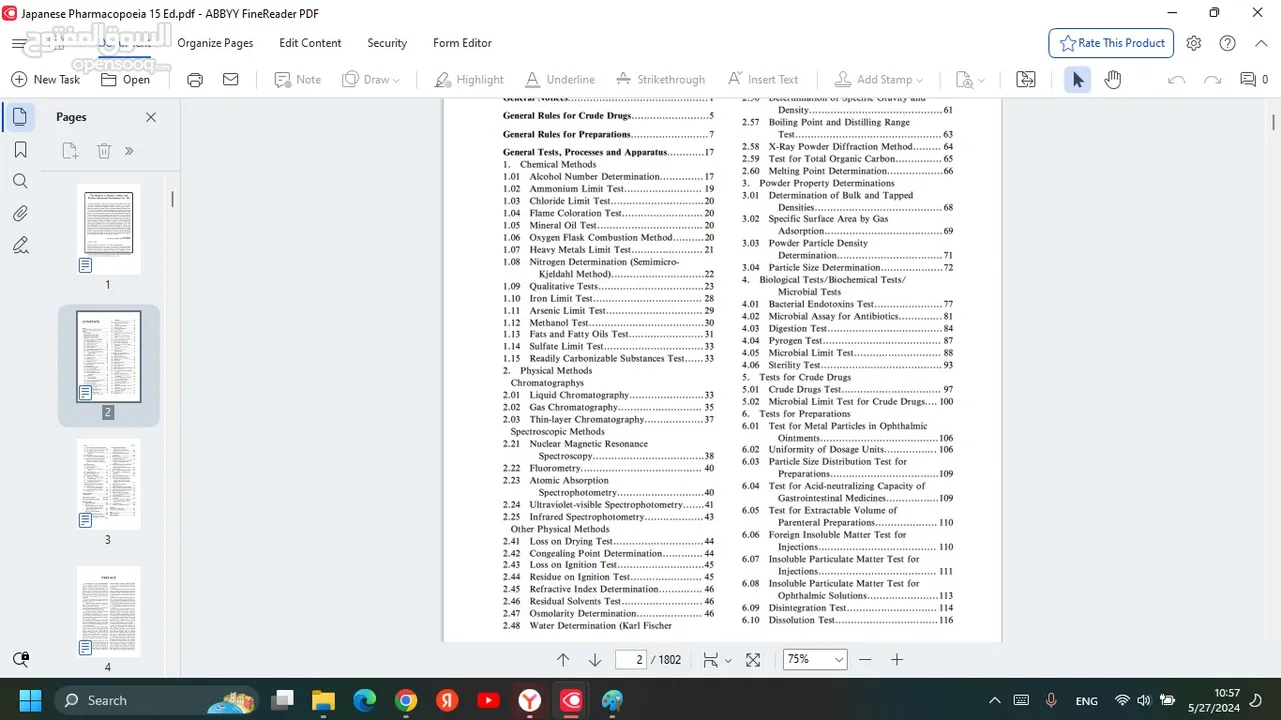
Task: Switch to Organize Pages tab
Action: coord(215,43)
